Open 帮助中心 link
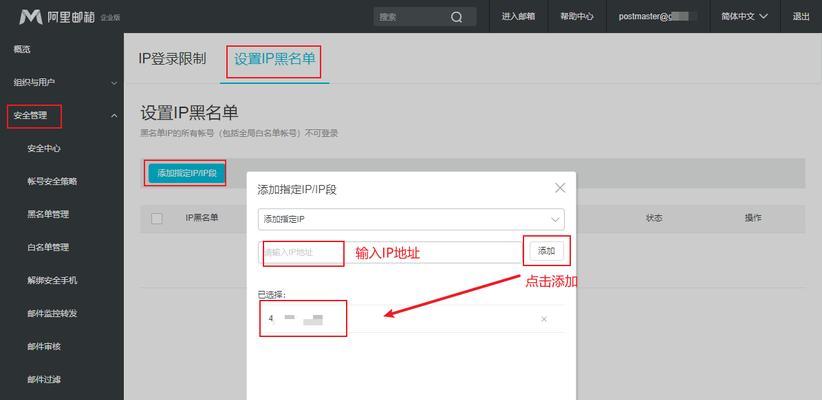822x400 pixels. click(577, 17)
